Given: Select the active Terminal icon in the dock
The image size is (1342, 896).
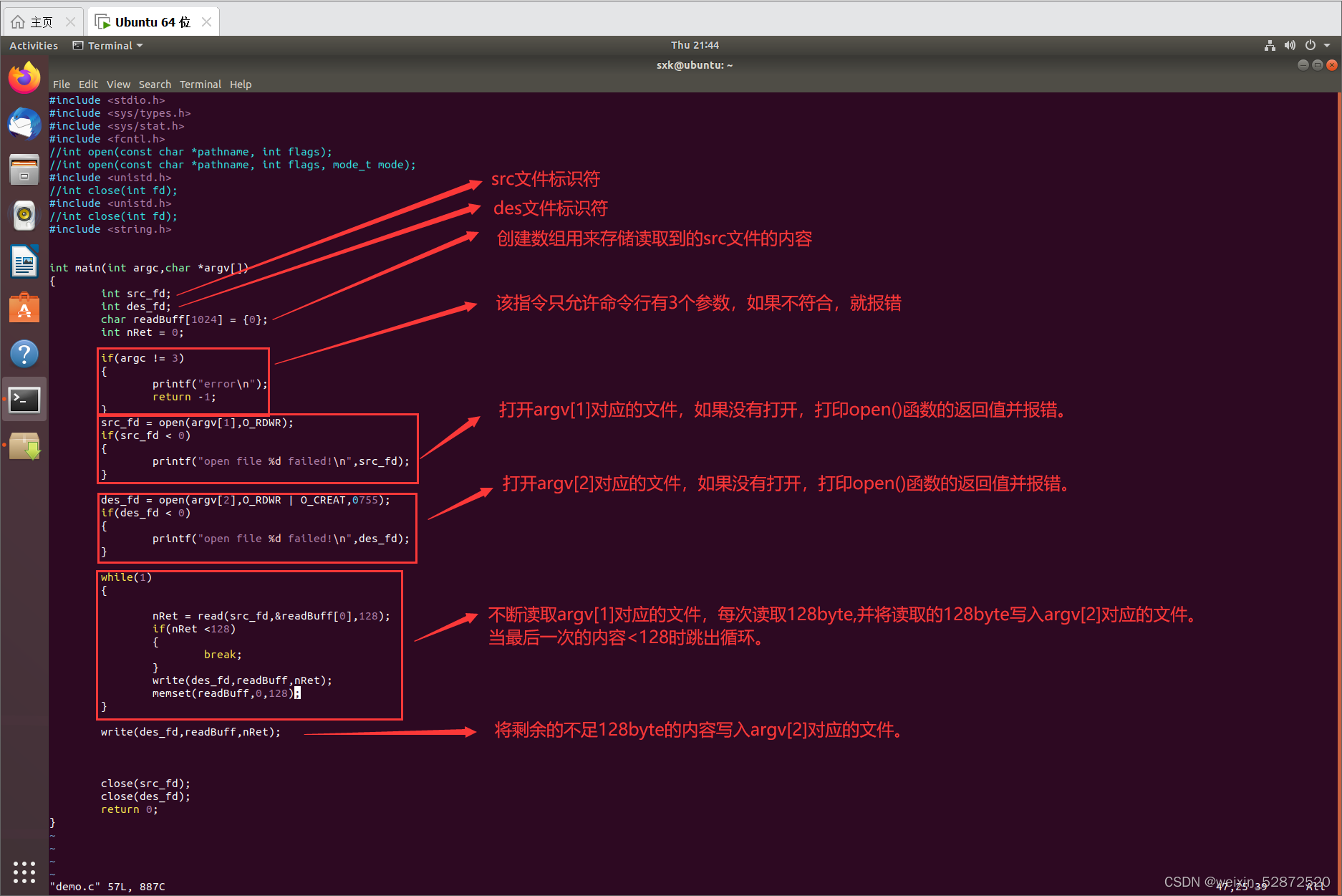Looking at the screenshot, I should tap(24, 399).
